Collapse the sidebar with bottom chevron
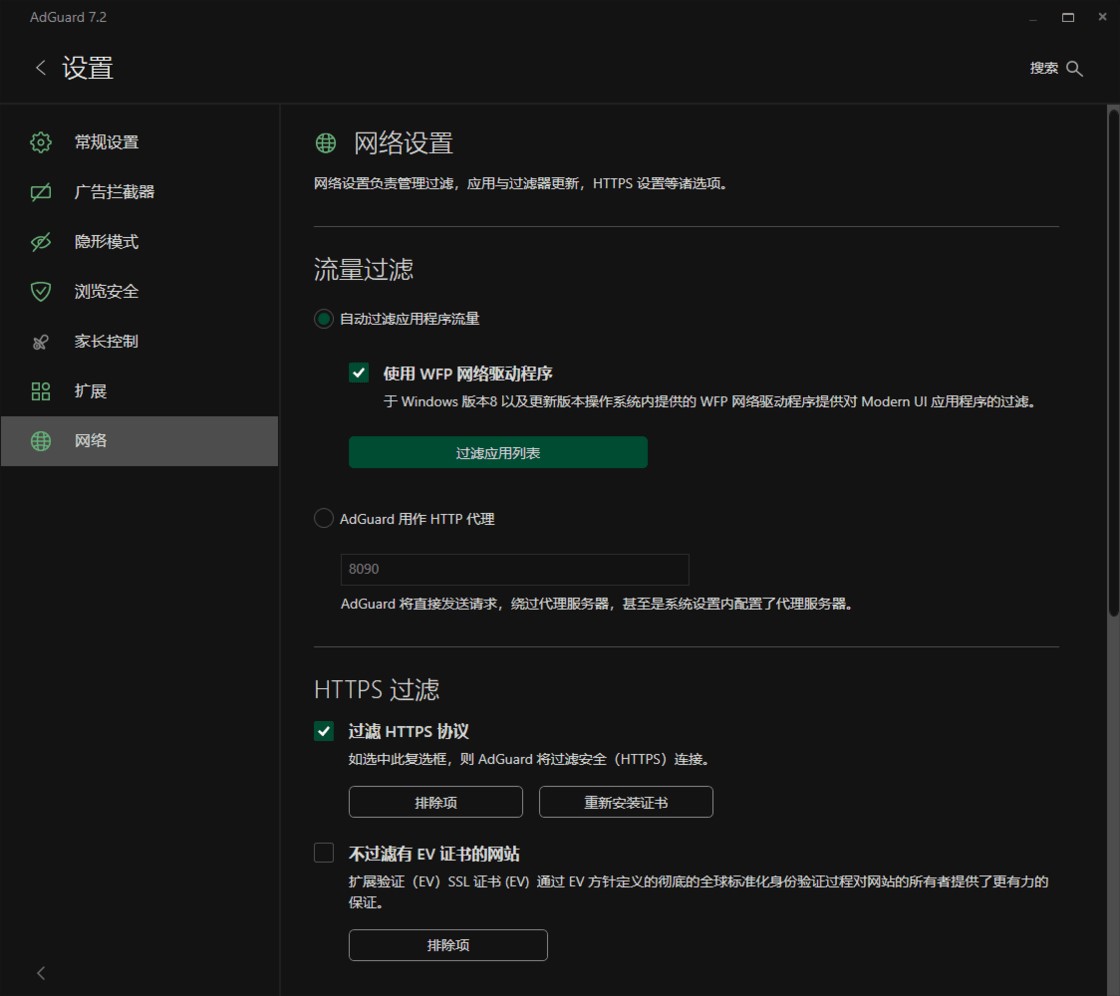Viewport: 1120px width, 996px height. (x=40, y=972)
